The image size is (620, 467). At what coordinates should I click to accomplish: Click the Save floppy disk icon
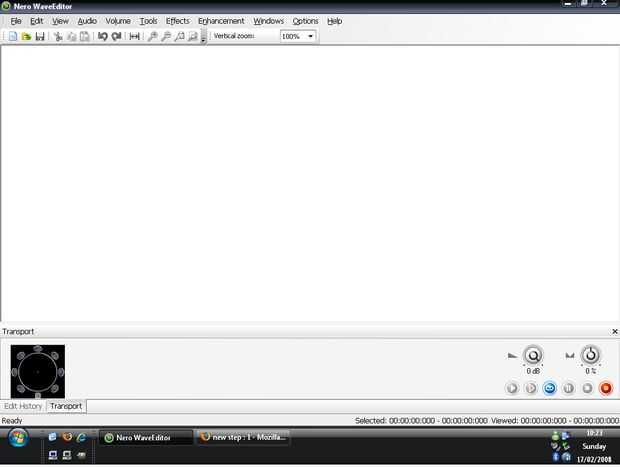[x=40, y=36]
